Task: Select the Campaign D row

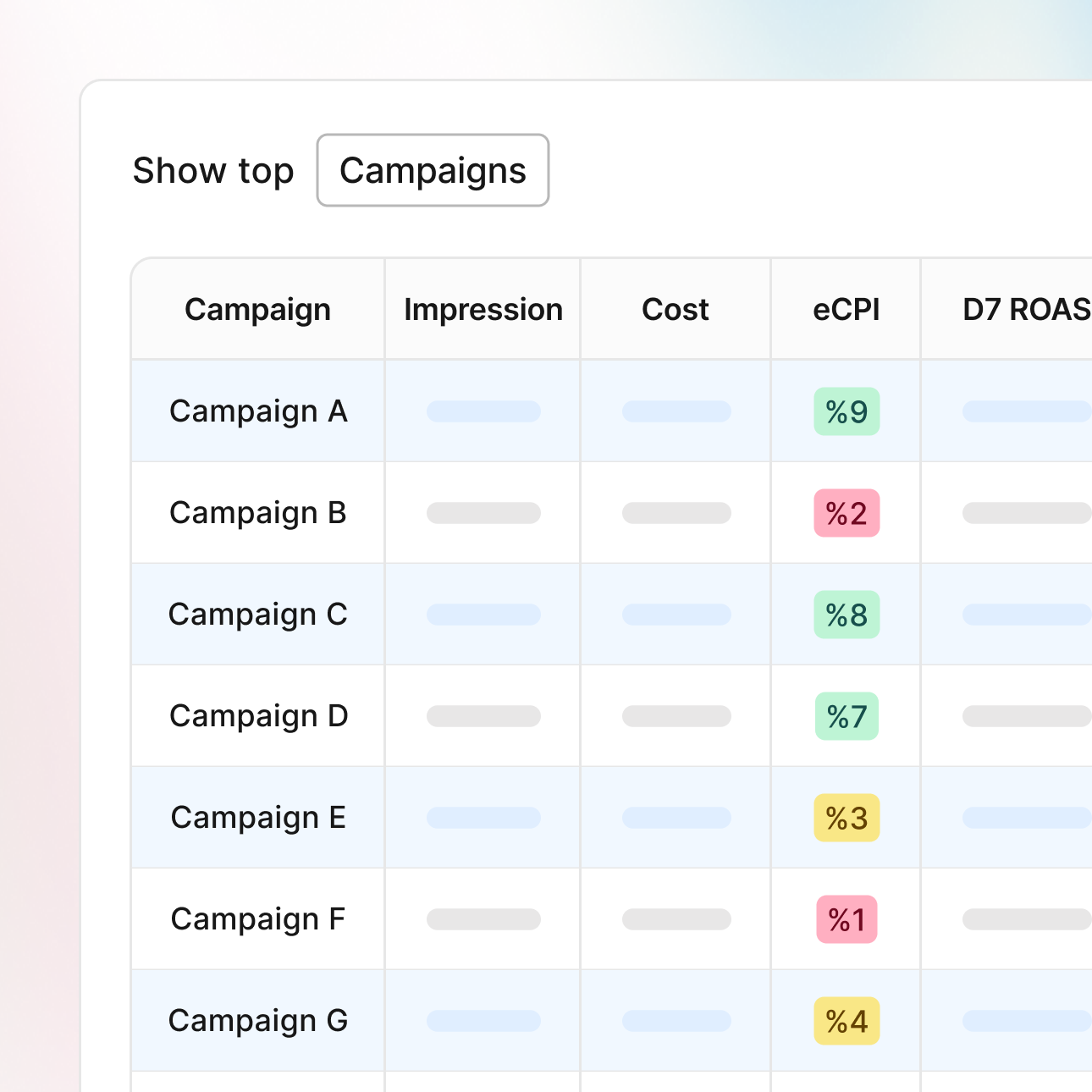Action: pos(258,716)
